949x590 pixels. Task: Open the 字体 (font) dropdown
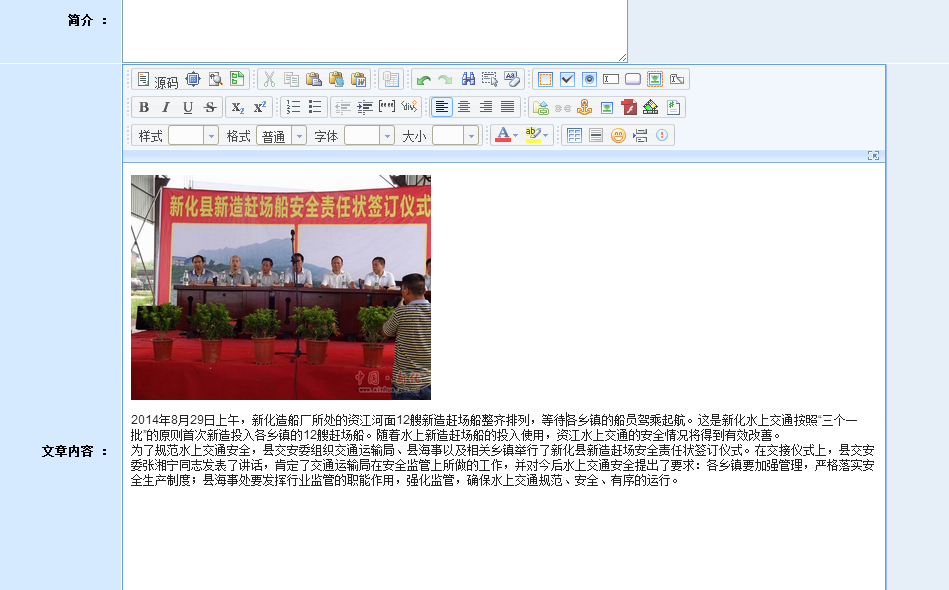[369, 136]
